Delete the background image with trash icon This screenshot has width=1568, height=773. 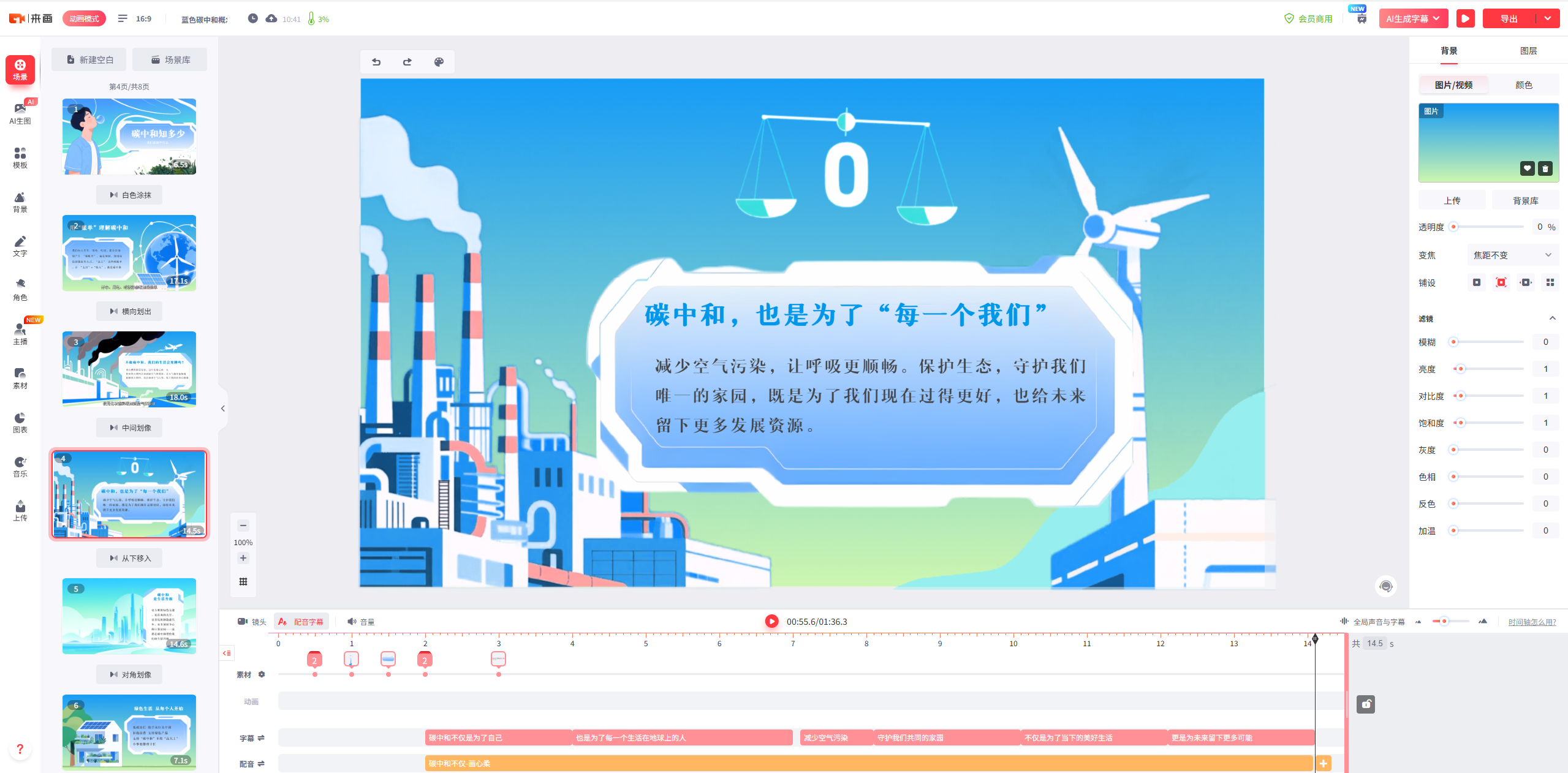tap(1545, 168)
